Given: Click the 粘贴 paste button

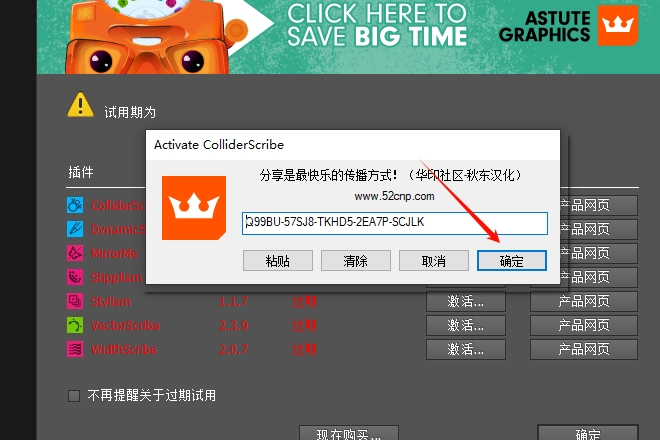Looking at the screenshot, I should [278, 261].
